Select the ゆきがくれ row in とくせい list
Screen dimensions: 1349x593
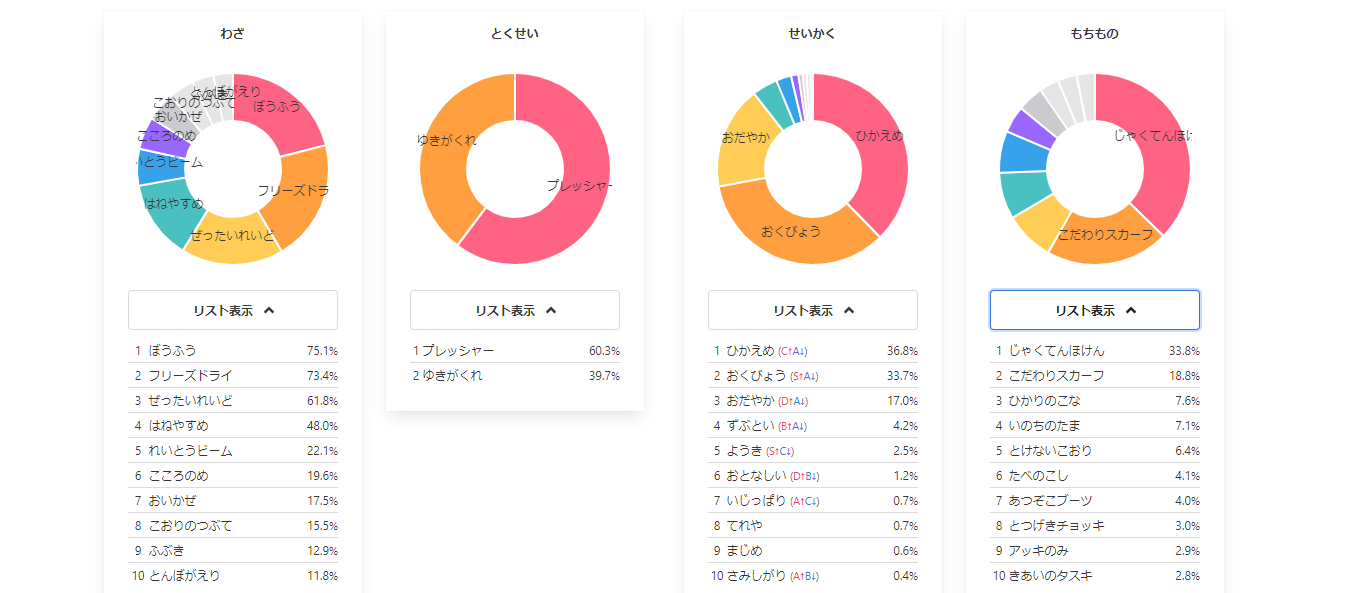(x=514, y=376)
